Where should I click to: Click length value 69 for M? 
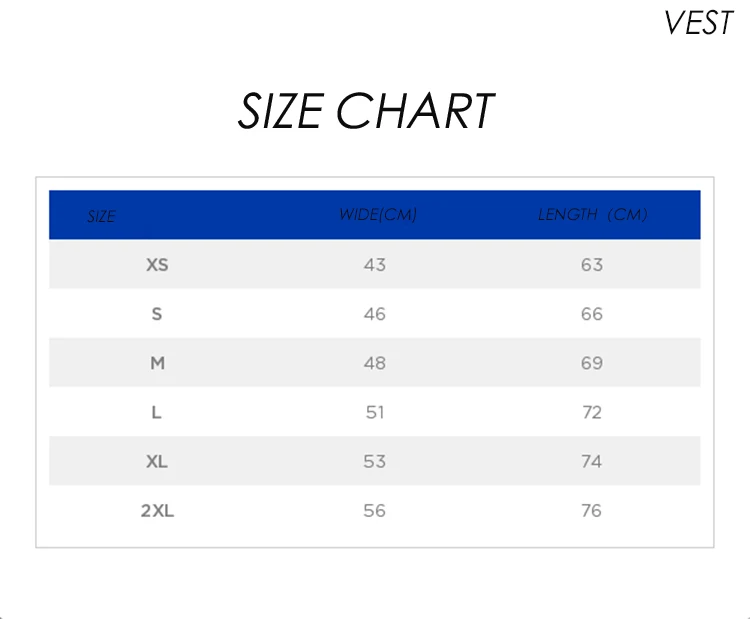(592, 363)
